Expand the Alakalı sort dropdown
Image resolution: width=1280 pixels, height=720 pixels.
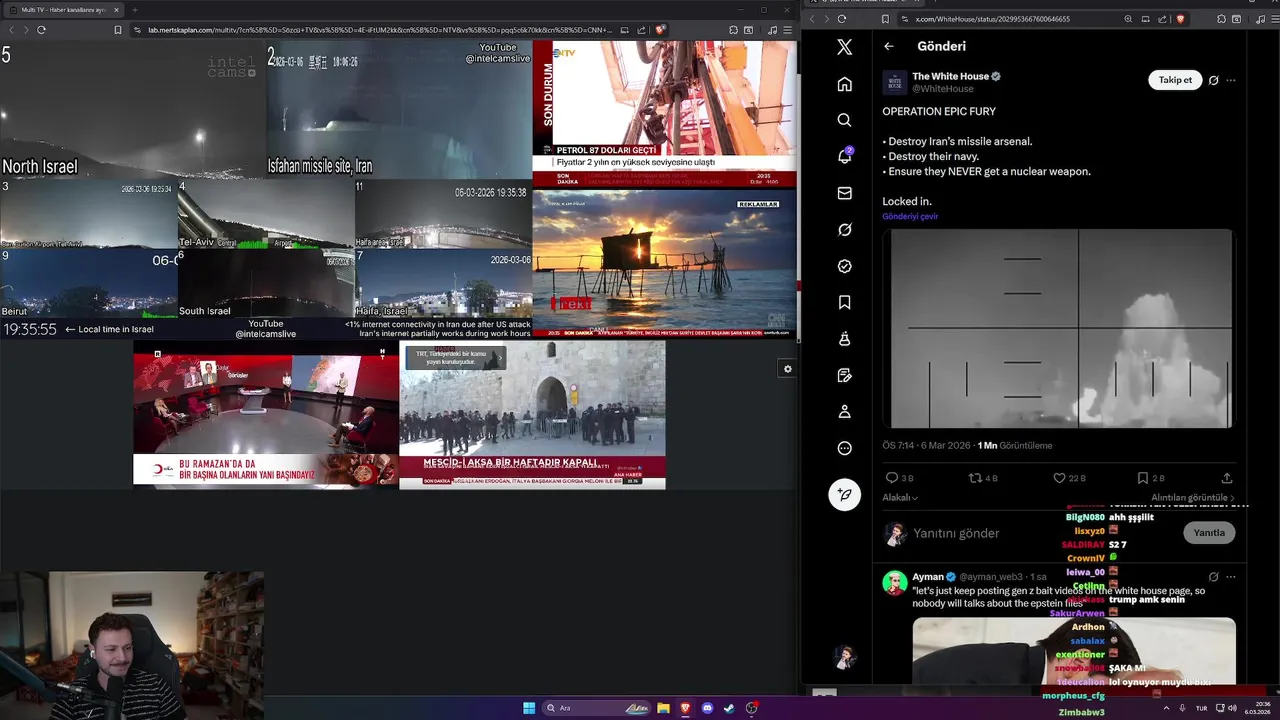(x=900, y=497)
